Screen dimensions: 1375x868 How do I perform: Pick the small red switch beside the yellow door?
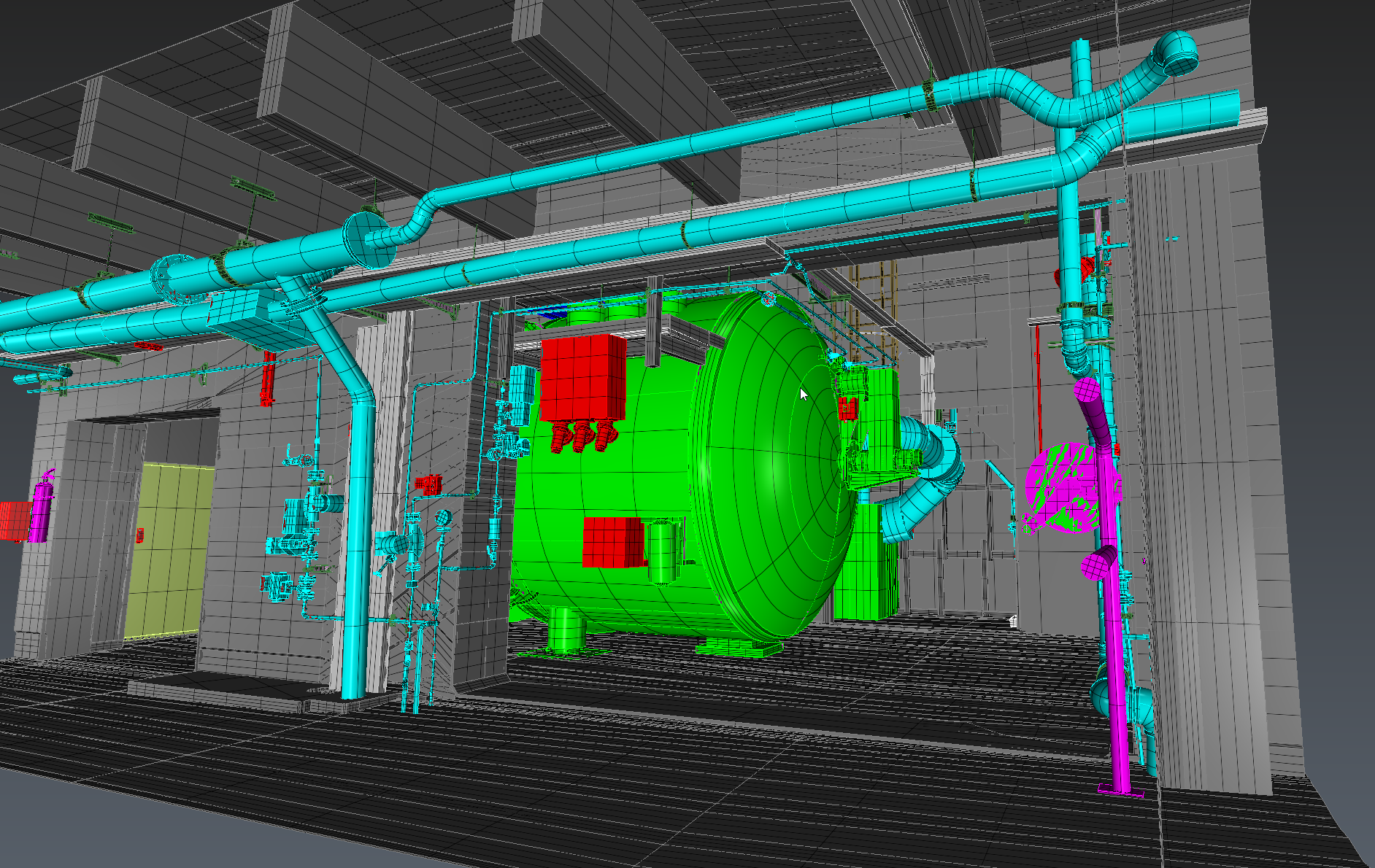139,535
